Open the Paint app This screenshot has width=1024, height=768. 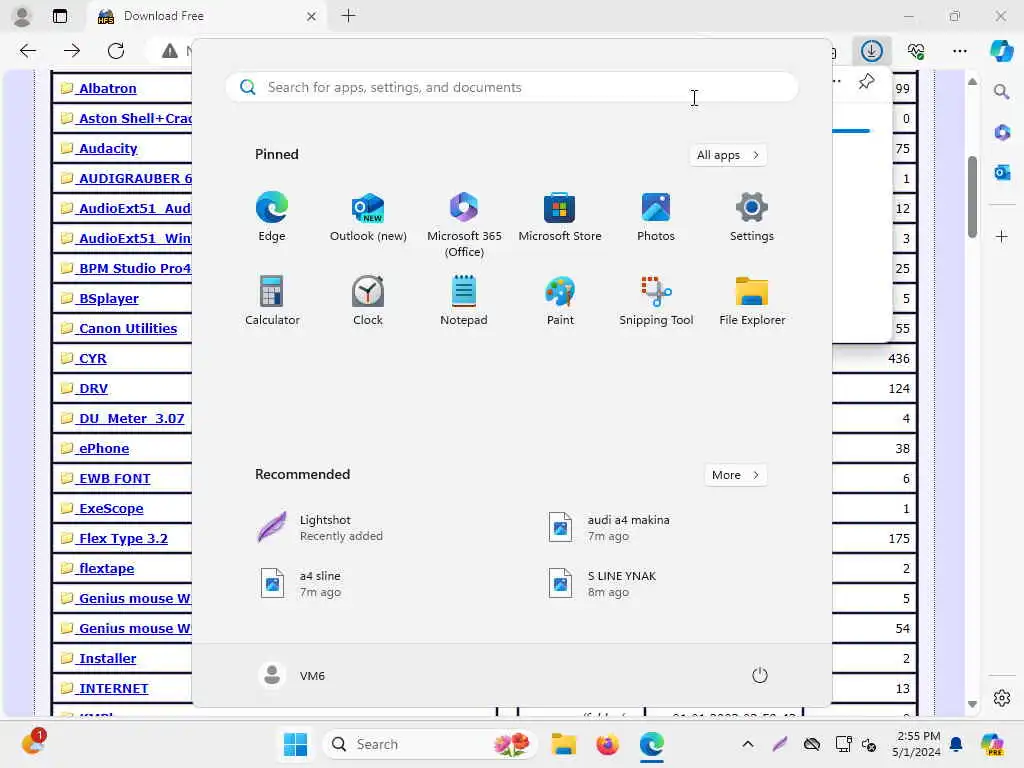tap(560, 300)
